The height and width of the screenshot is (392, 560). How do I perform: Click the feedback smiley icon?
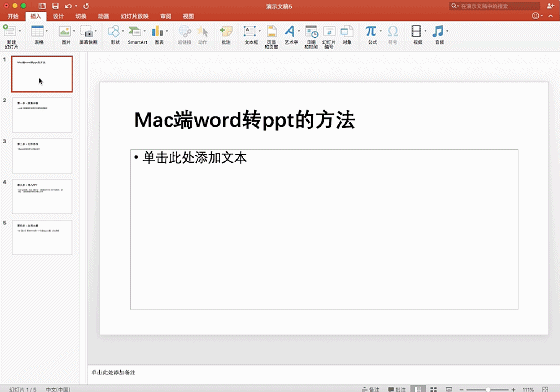(x=535, y=16)
